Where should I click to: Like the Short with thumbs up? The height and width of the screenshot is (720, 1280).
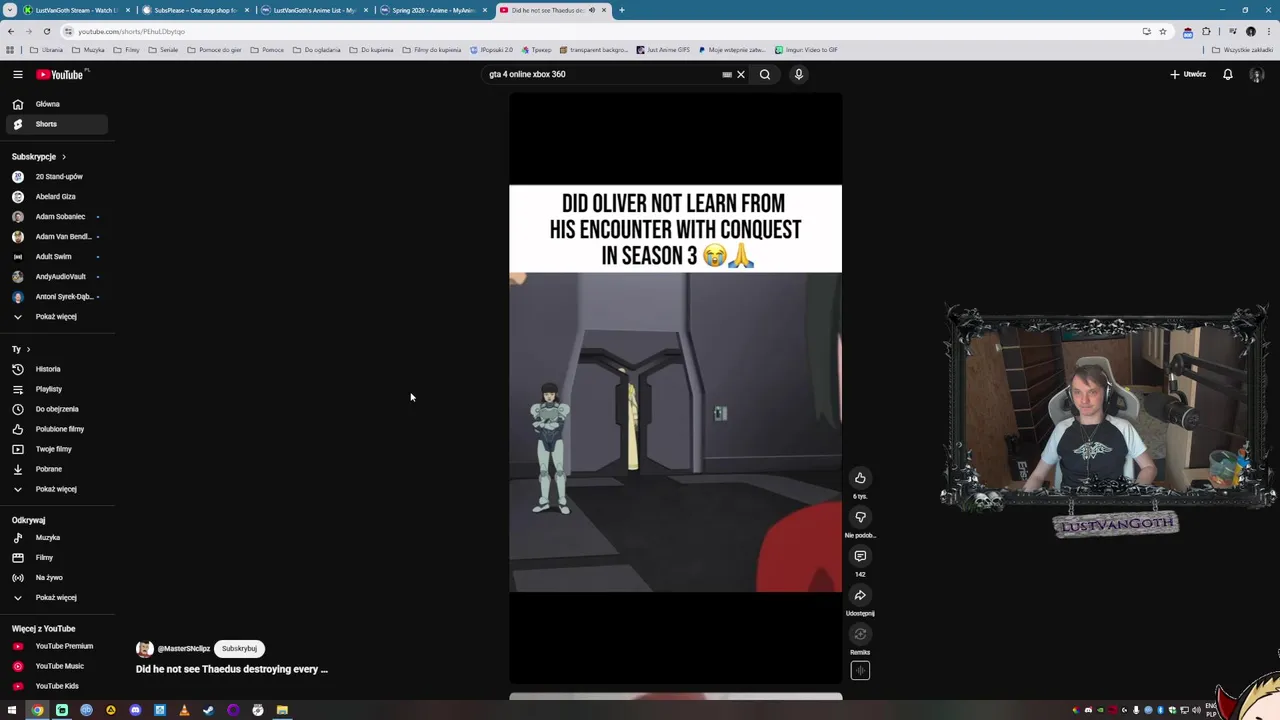pos(860,478)
